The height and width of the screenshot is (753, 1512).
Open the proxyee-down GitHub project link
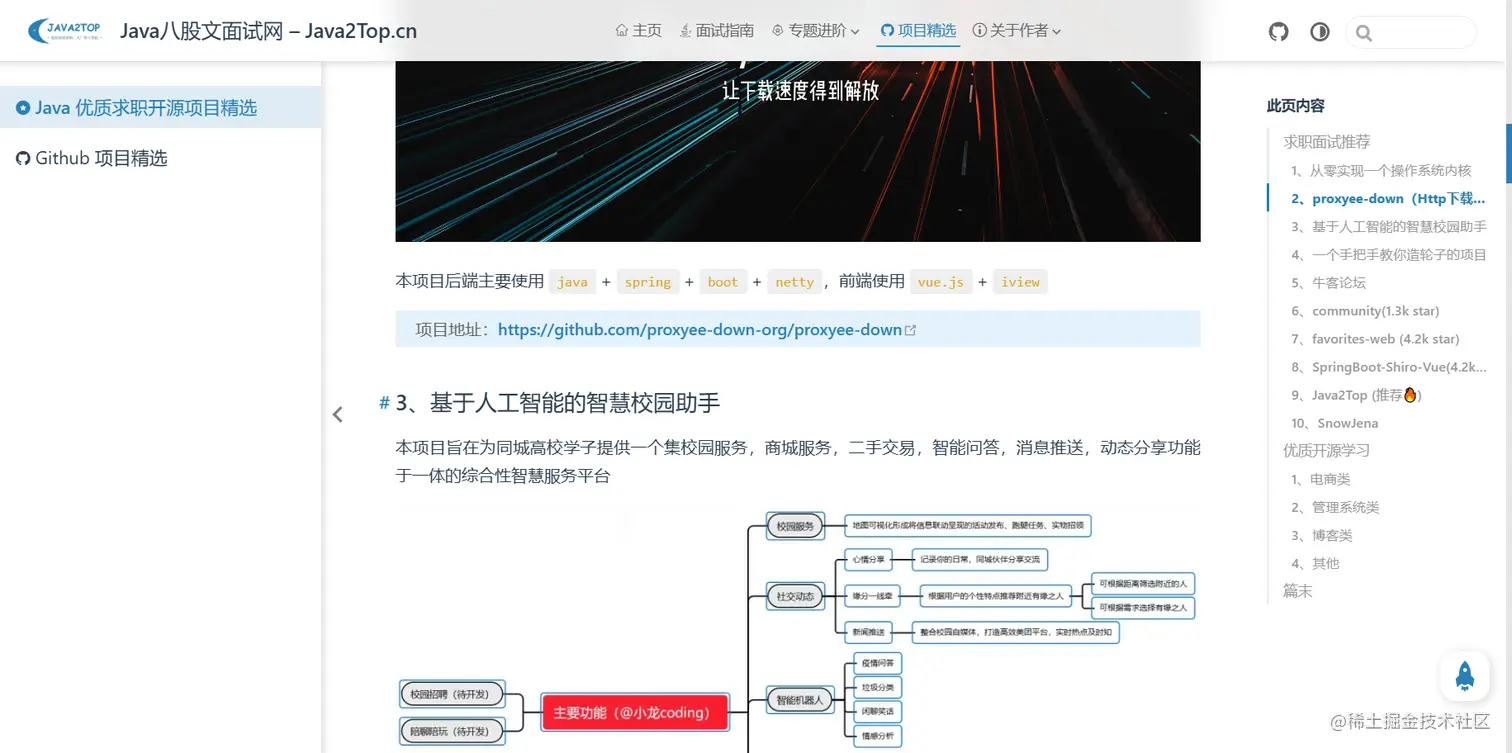point(700,329)
